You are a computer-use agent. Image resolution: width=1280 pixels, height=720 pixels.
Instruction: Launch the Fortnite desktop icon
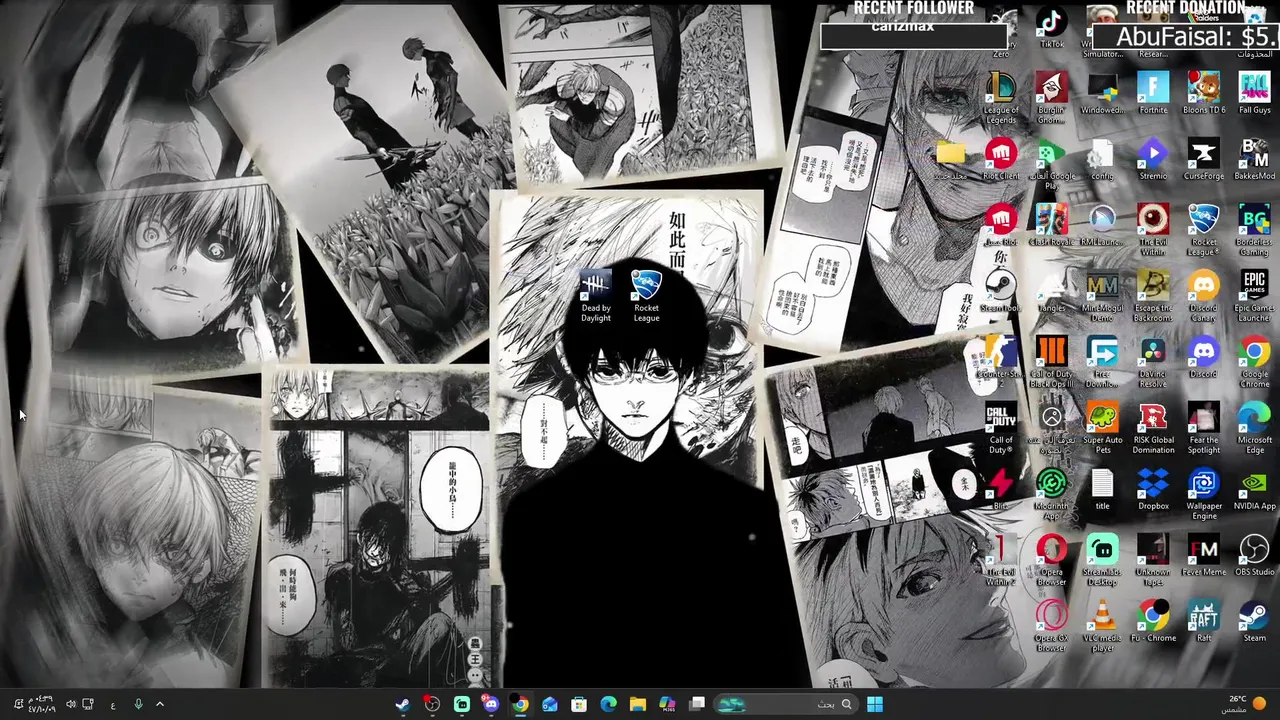click(1153, 92)
